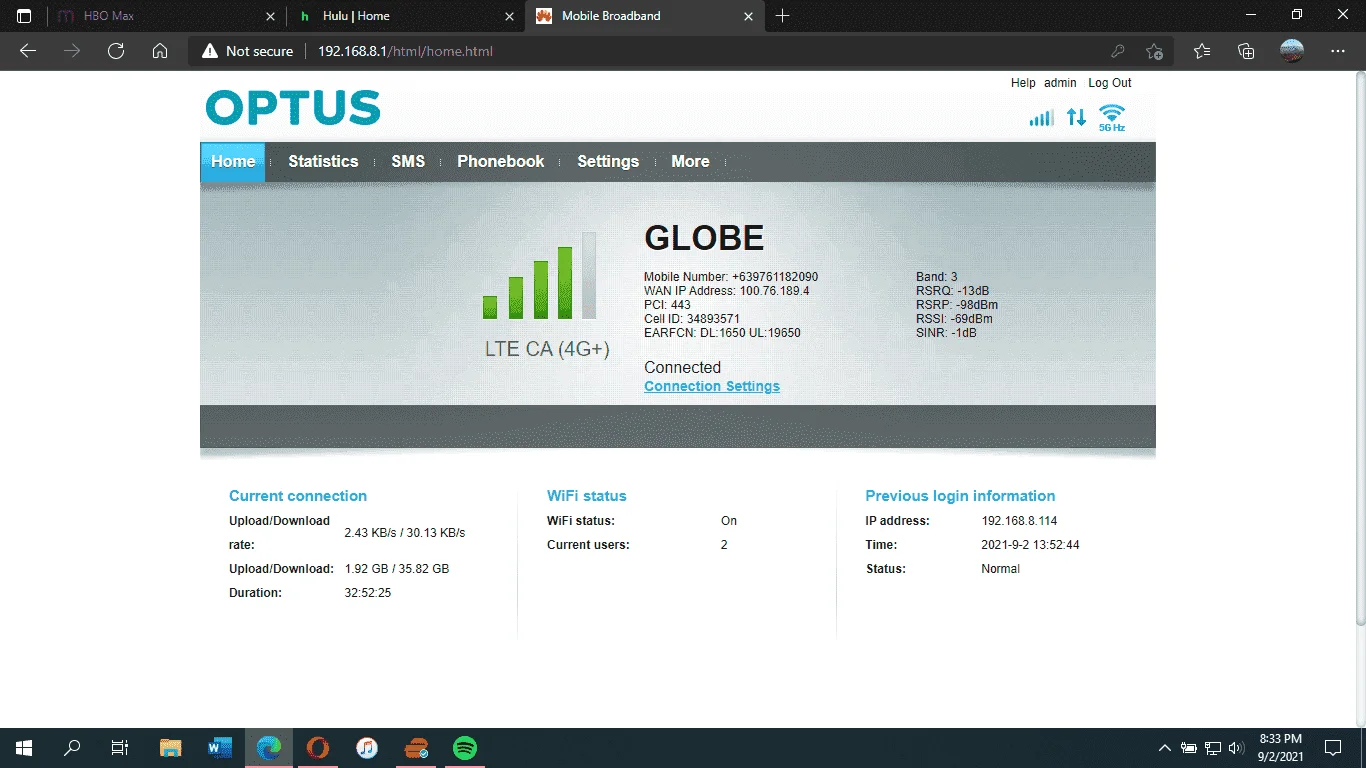Click the 1.92 GB / 35.82 GB value
The image size is (1366, 768).
tap(397, 569)
